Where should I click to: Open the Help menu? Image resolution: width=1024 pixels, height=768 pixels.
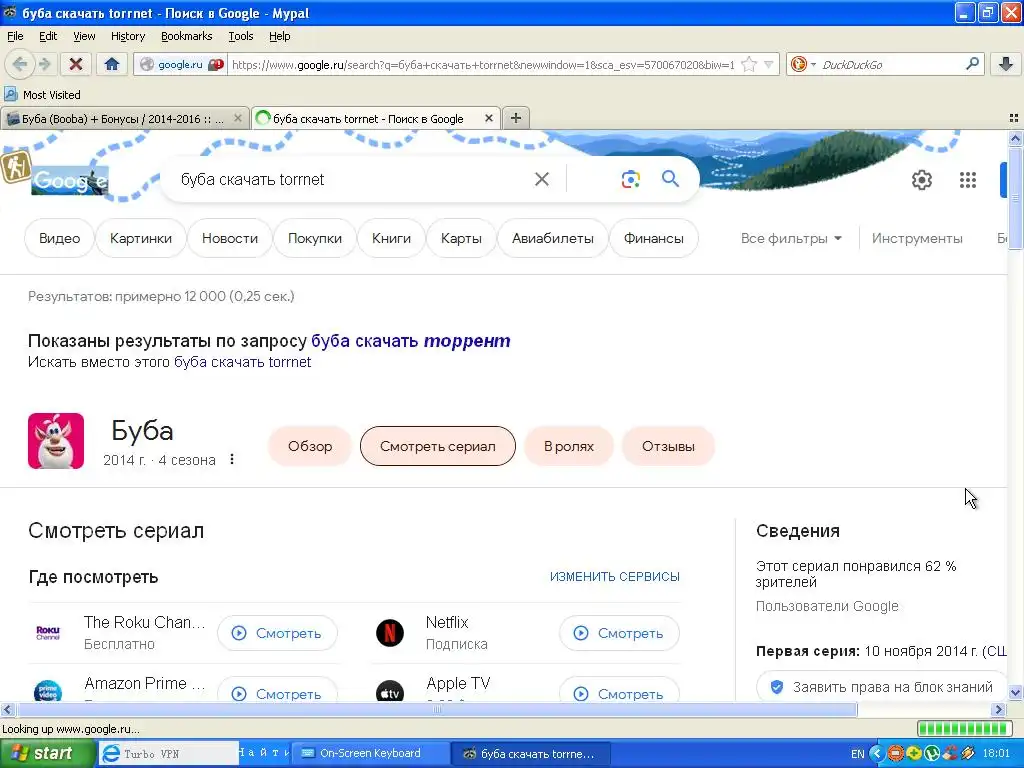pos(280,36)
